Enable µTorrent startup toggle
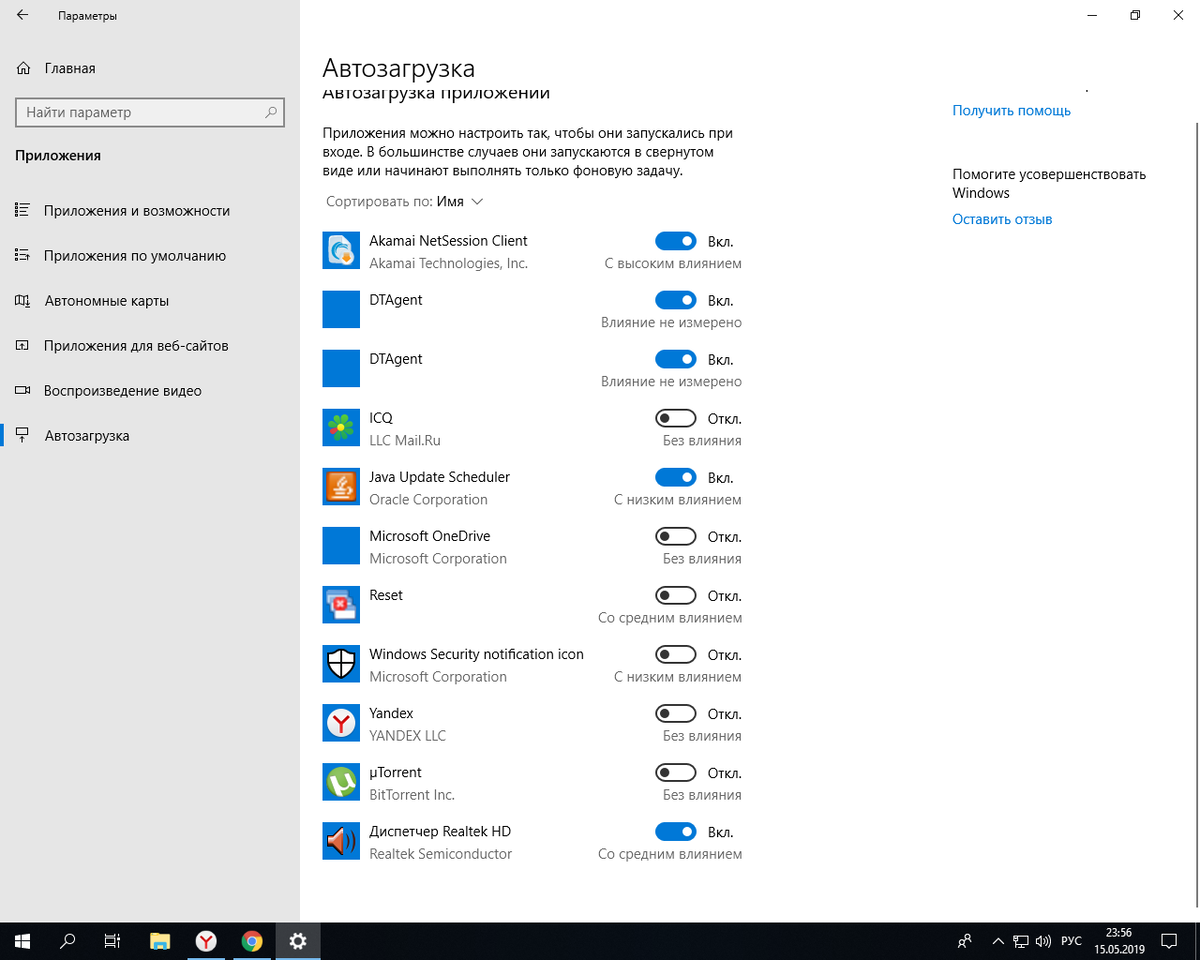The image size is (1200, 960). tap(676, 772)
